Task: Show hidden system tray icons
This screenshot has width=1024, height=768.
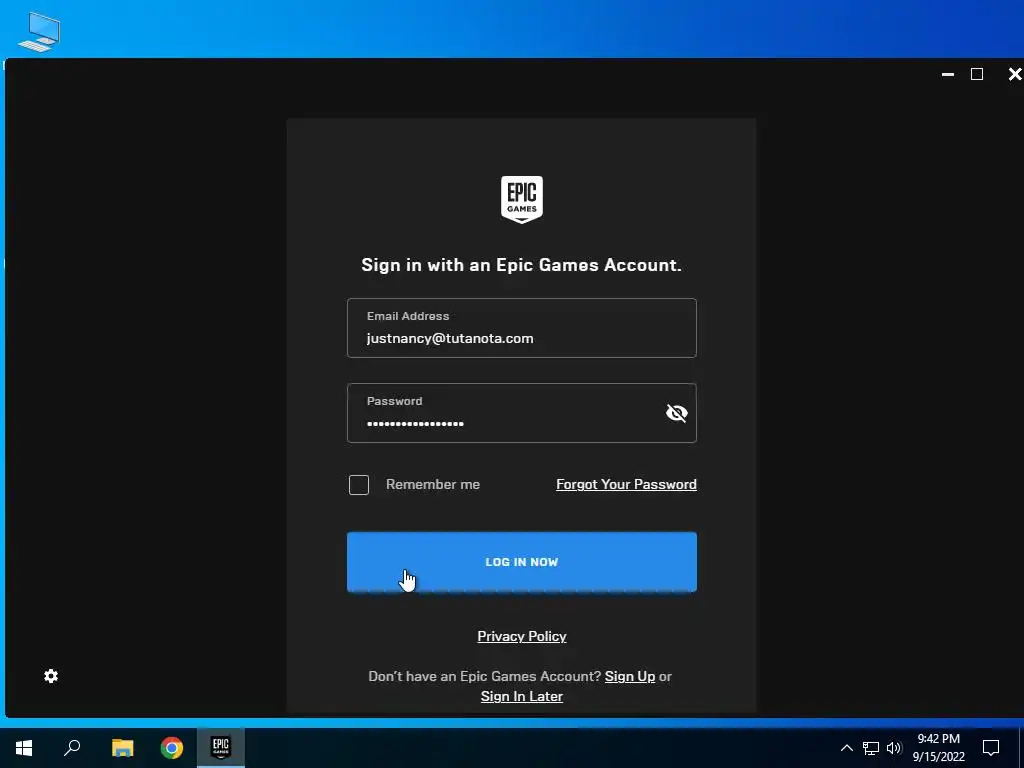Action: click(846, 748)
